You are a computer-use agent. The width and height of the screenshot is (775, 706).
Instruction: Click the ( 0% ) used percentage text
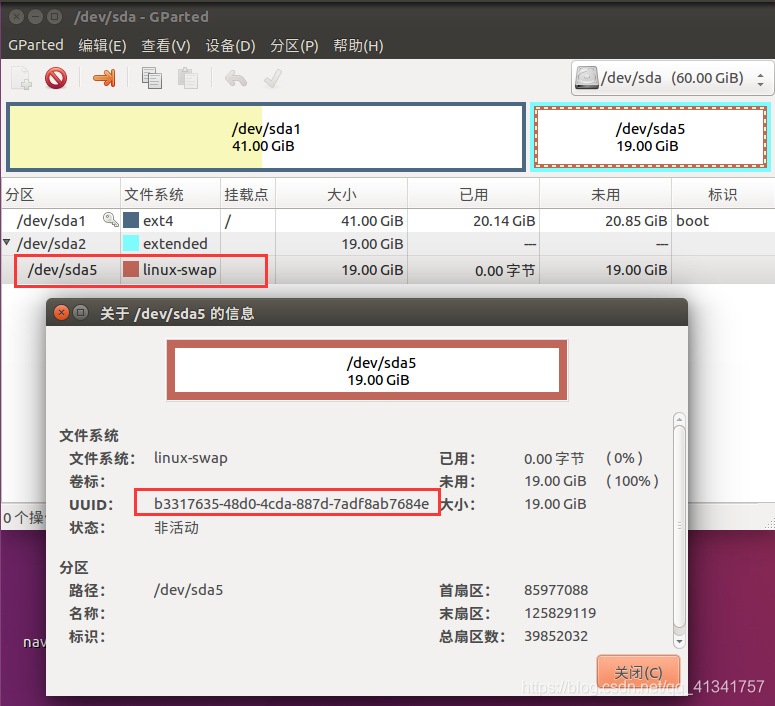coord(624,458)
